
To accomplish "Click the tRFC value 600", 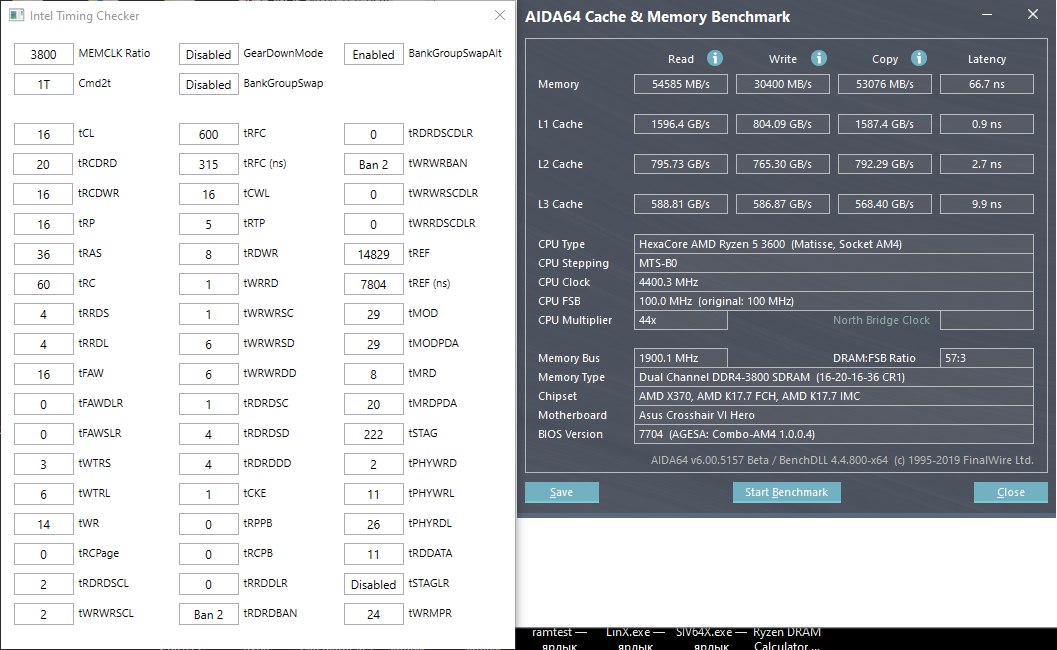I will pos(208,134).
